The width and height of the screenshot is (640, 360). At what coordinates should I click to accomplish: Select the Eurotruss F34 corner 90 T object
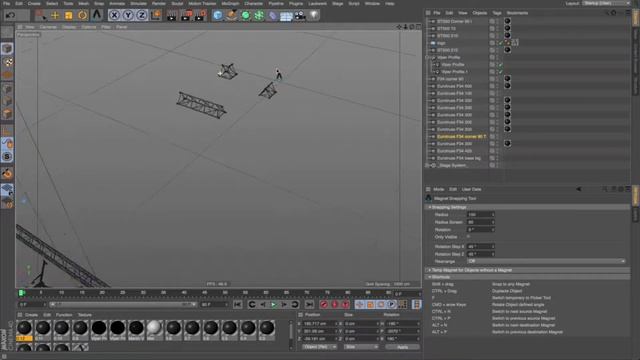(x=461, y=137)
